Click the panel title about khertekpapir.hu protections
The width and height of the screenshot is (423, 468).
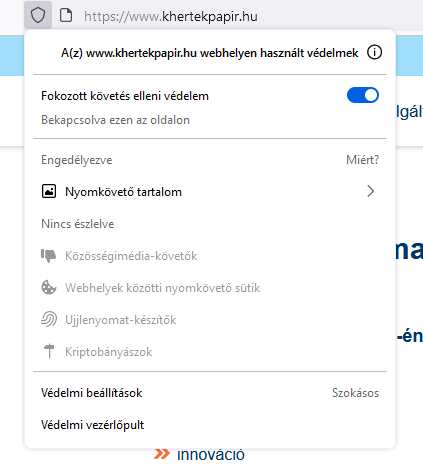pos(210,53)
